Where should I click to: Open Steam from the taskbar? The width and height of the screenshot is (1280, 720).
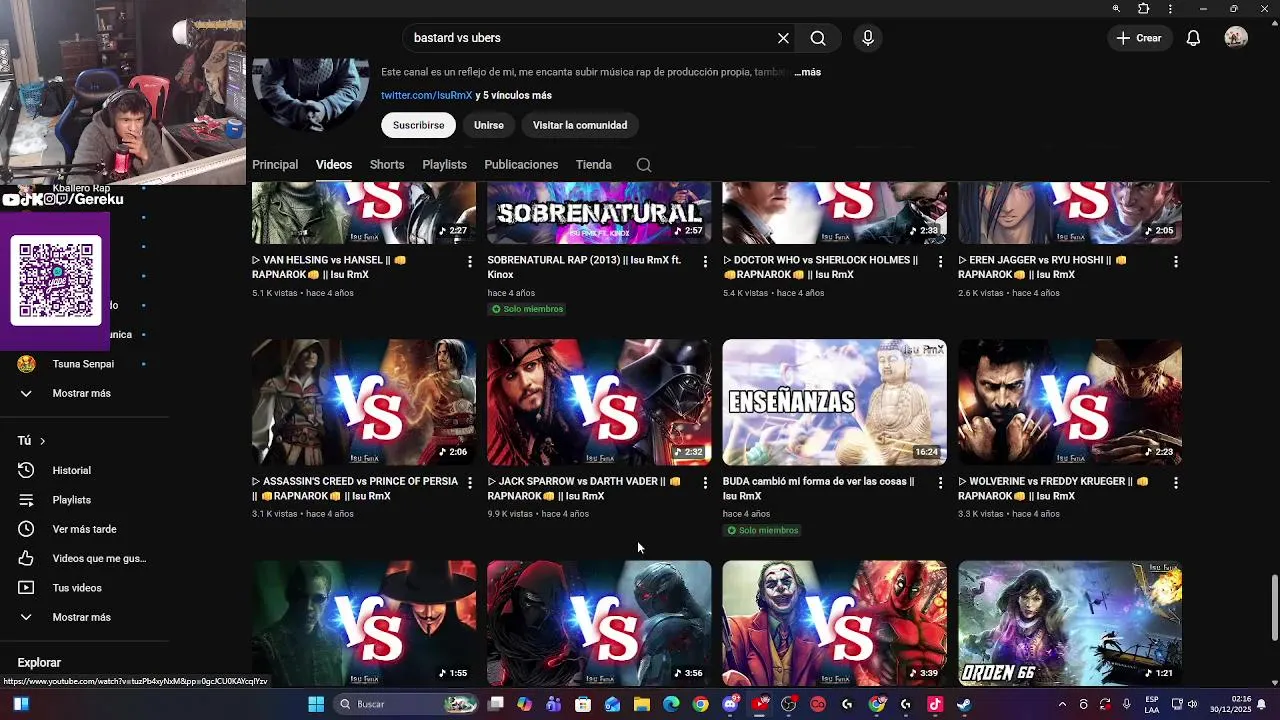pyautogui.click(x=964, y=704)
